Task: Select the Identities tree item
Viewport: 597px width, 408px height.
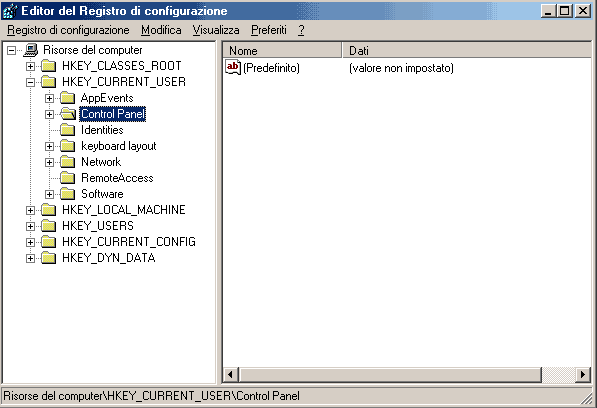Action: click(x=102, y=130)
